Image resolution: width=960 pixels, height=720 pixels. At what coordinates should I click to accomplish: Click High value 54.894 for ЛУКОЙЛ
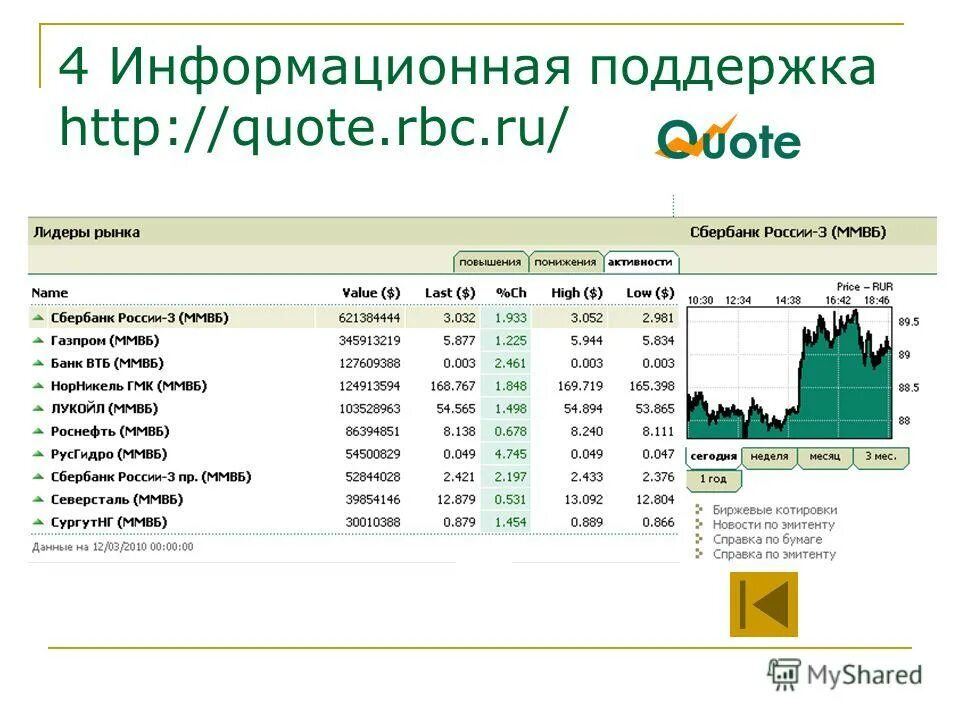tap(583, 408)
